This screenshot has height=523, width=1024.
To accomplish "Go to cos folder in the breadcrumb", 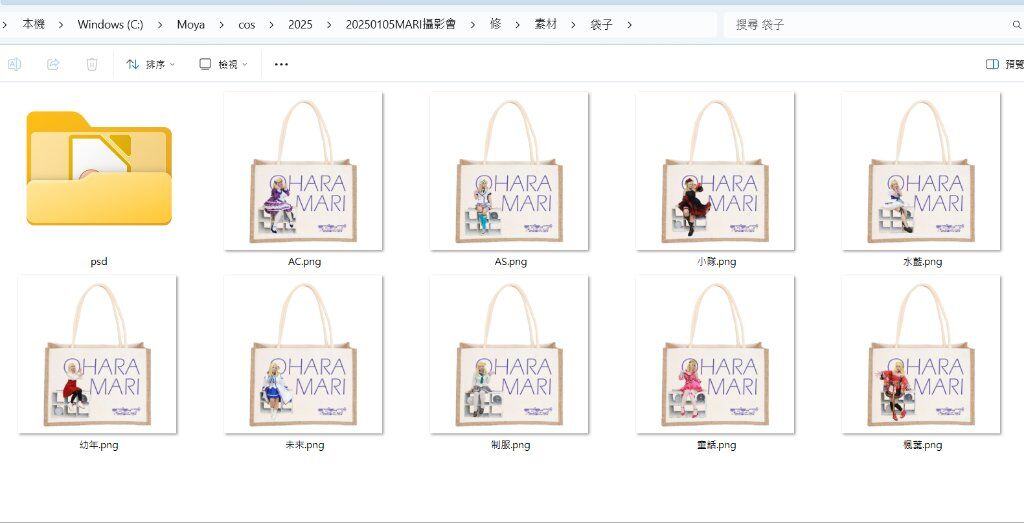I will [x=247, y=25].
